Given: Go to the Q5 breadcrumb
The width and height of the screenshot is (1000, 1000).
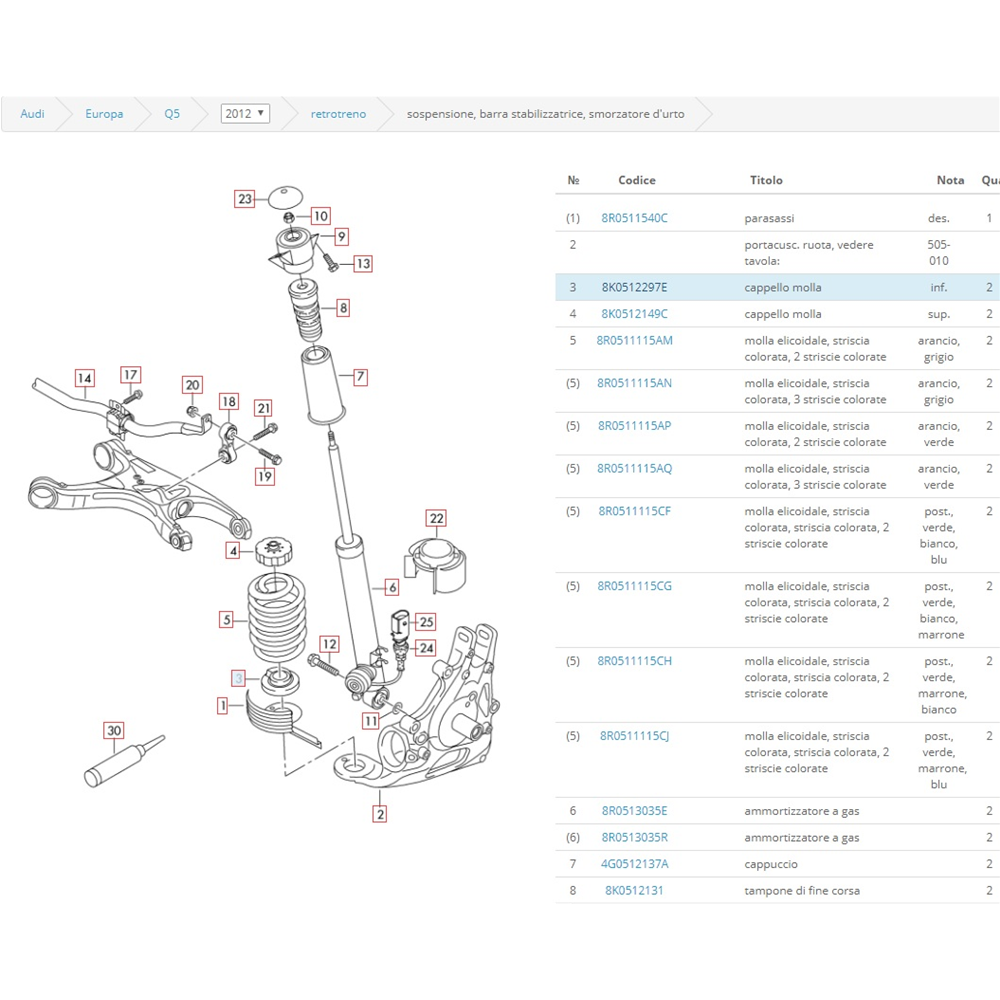Looking at the screenshot, I should (172, 114).
